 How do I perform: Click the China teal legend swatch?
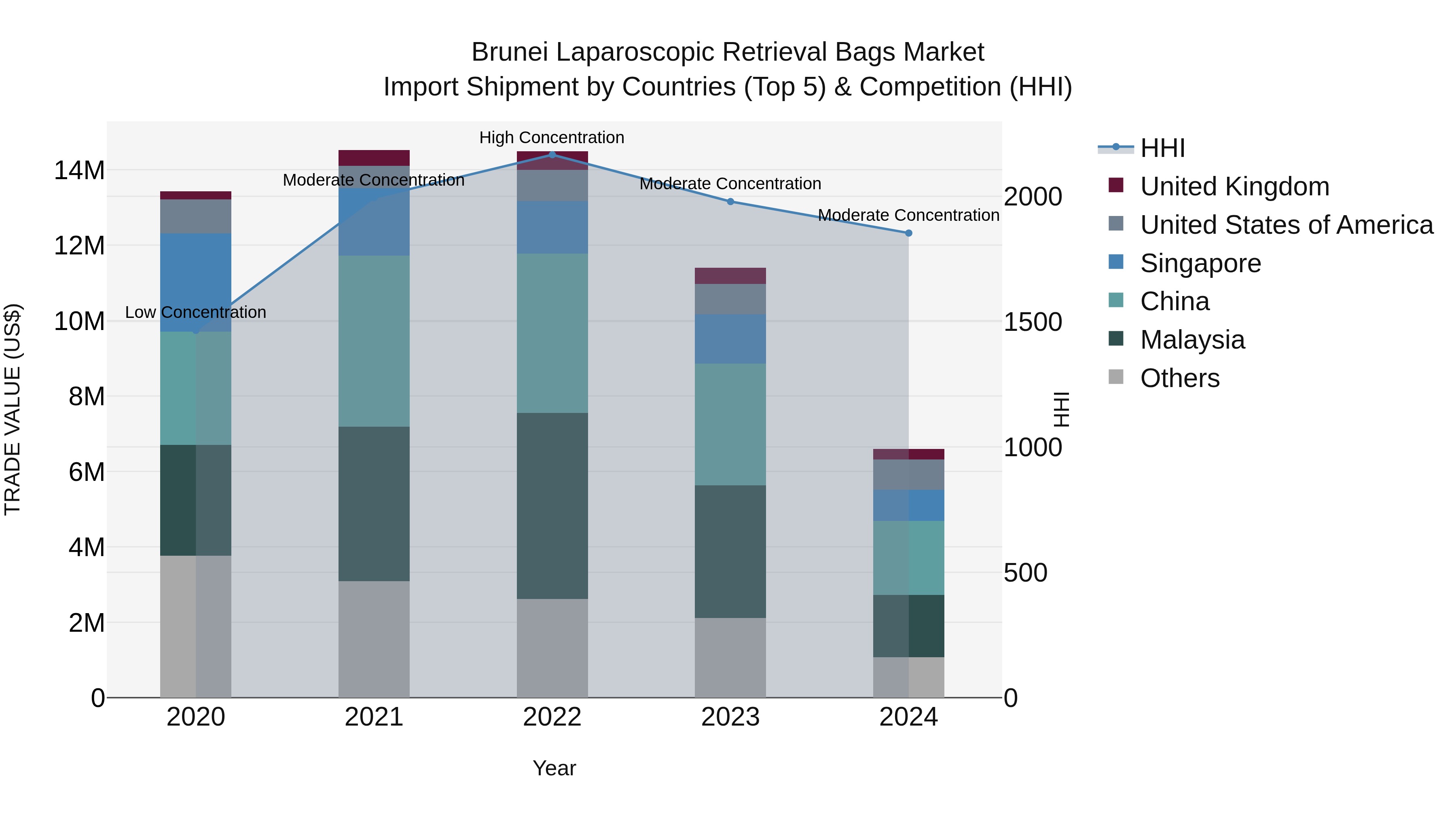click(1116, 300)
